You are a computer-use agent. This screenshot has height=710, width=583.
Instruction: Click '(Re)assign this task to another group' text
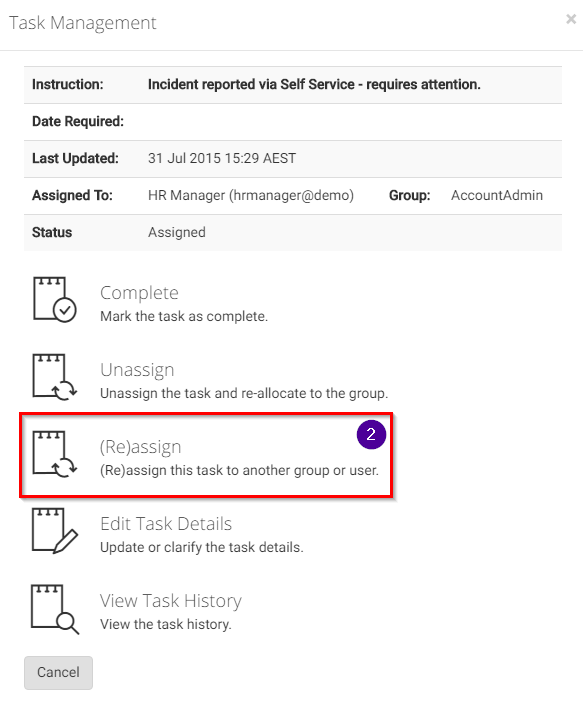(239, 470)
